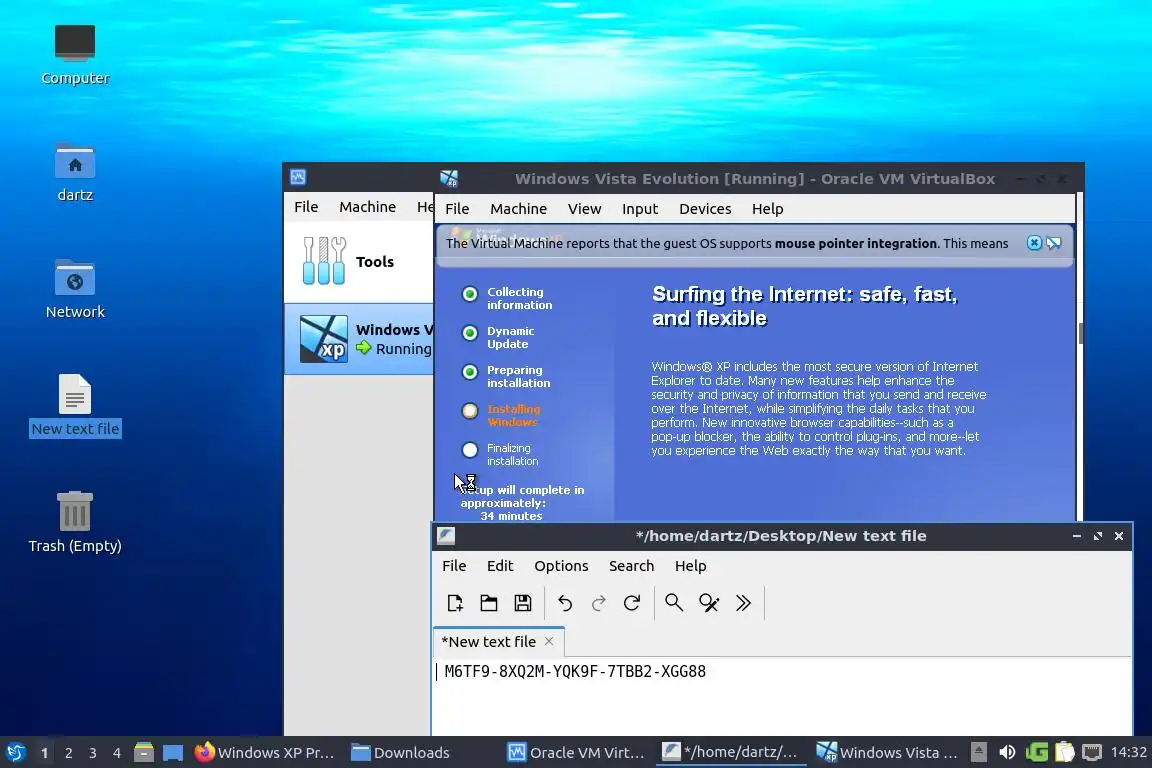Select the running Windows XP VM entry
Image resolution: width=1152 pixels, height=768 pixels.
[359, 339]
